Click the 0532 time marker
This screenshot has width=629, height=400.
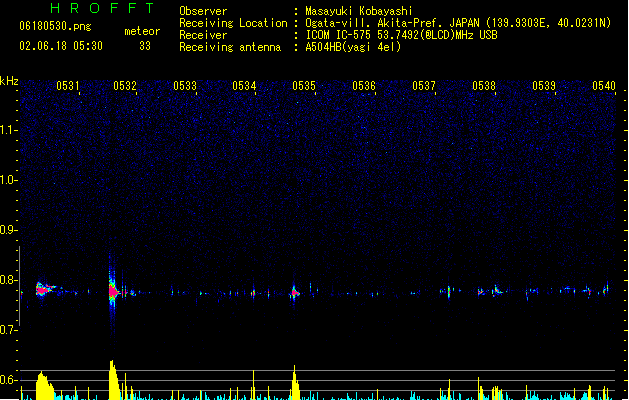[125, 86]
